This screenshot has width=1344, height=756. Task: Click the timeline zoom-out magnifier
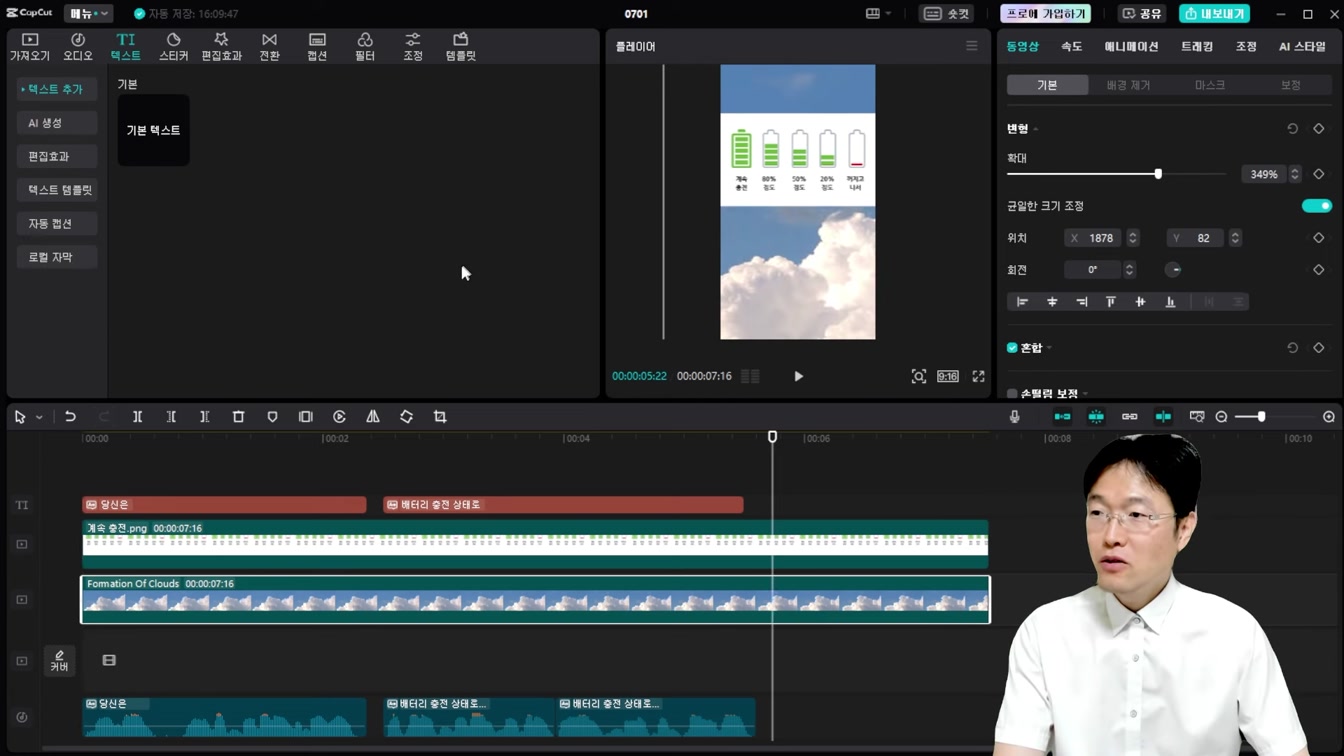tap(1221, 417)
